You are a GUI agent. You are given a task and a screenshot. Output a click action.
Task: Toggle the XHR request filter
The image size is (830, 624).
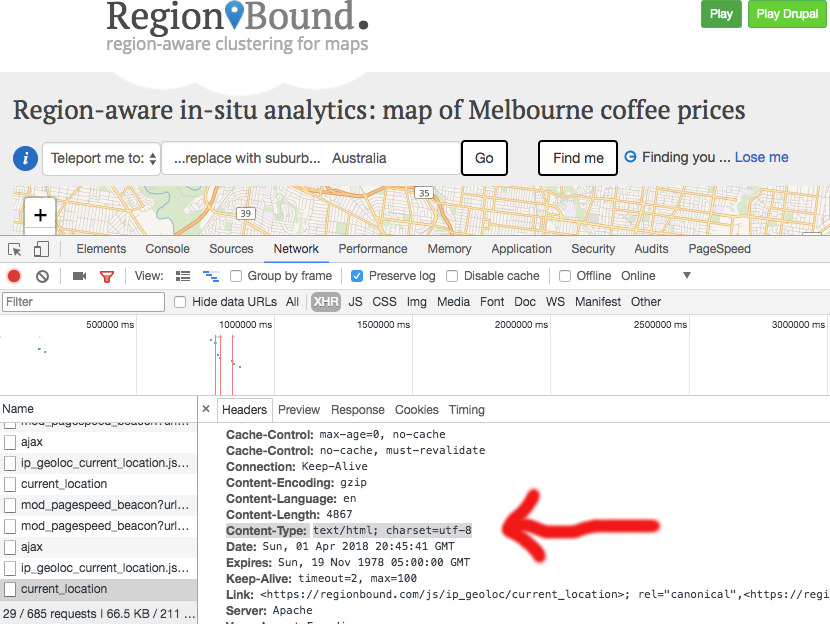326,302
